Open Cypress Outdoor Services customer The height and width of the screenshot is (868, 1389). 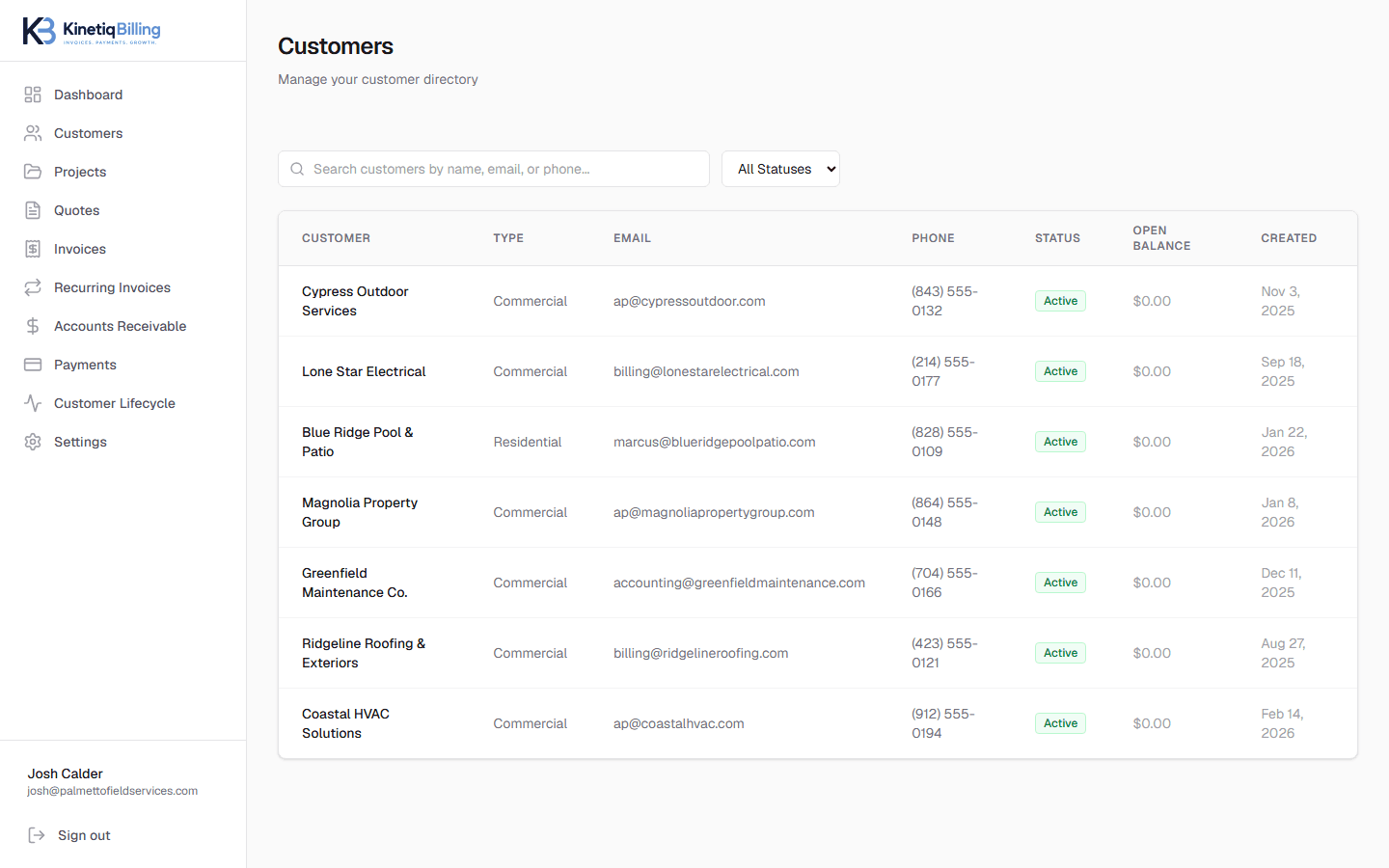click(355, 301)
